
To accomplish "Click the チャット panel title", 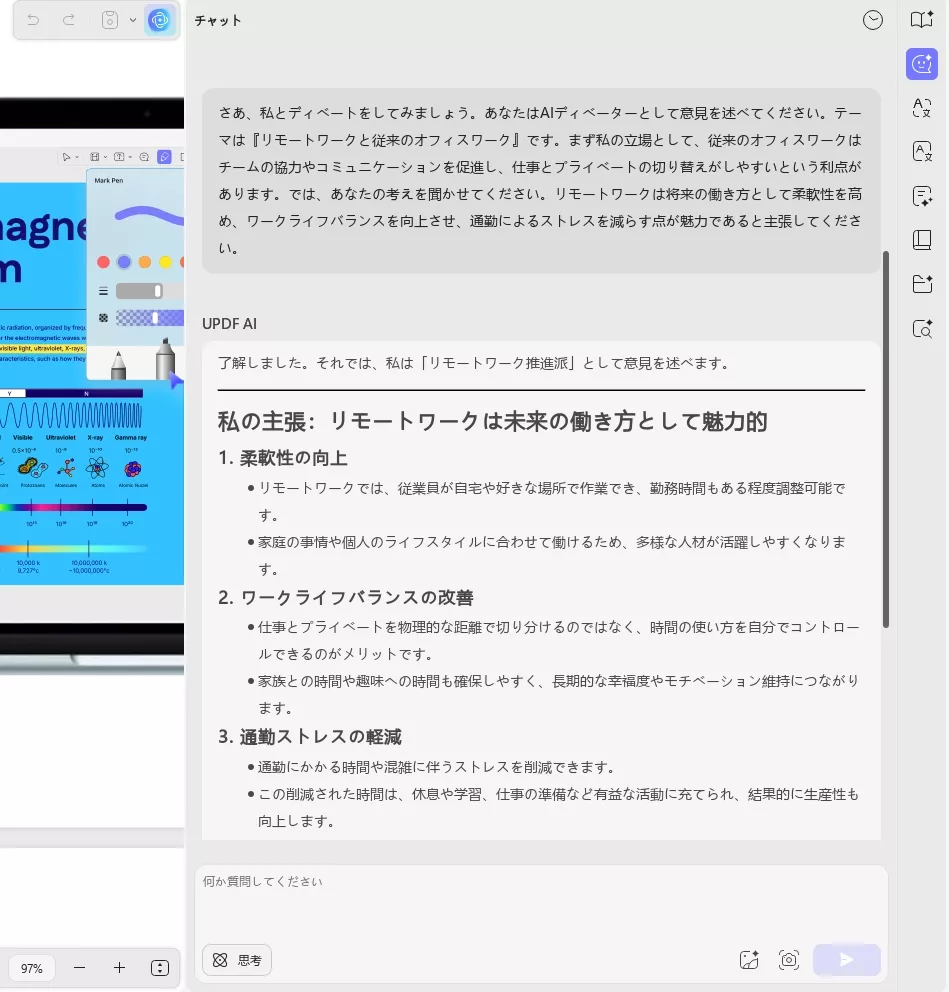I will click(218, 21).
